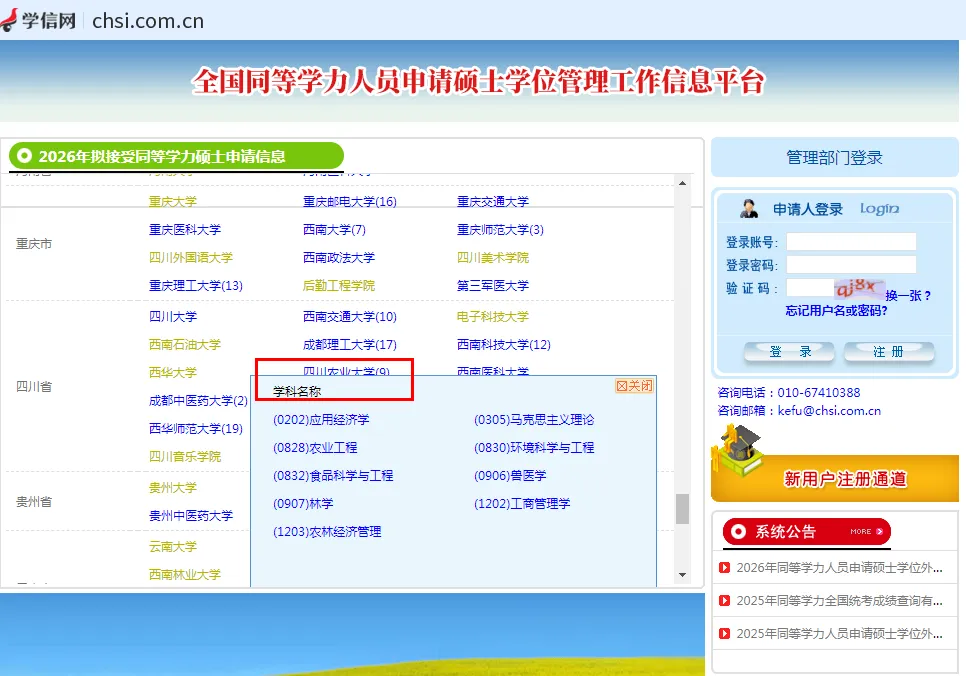
Task: Click the 注册 button
Action: (888, 352)
